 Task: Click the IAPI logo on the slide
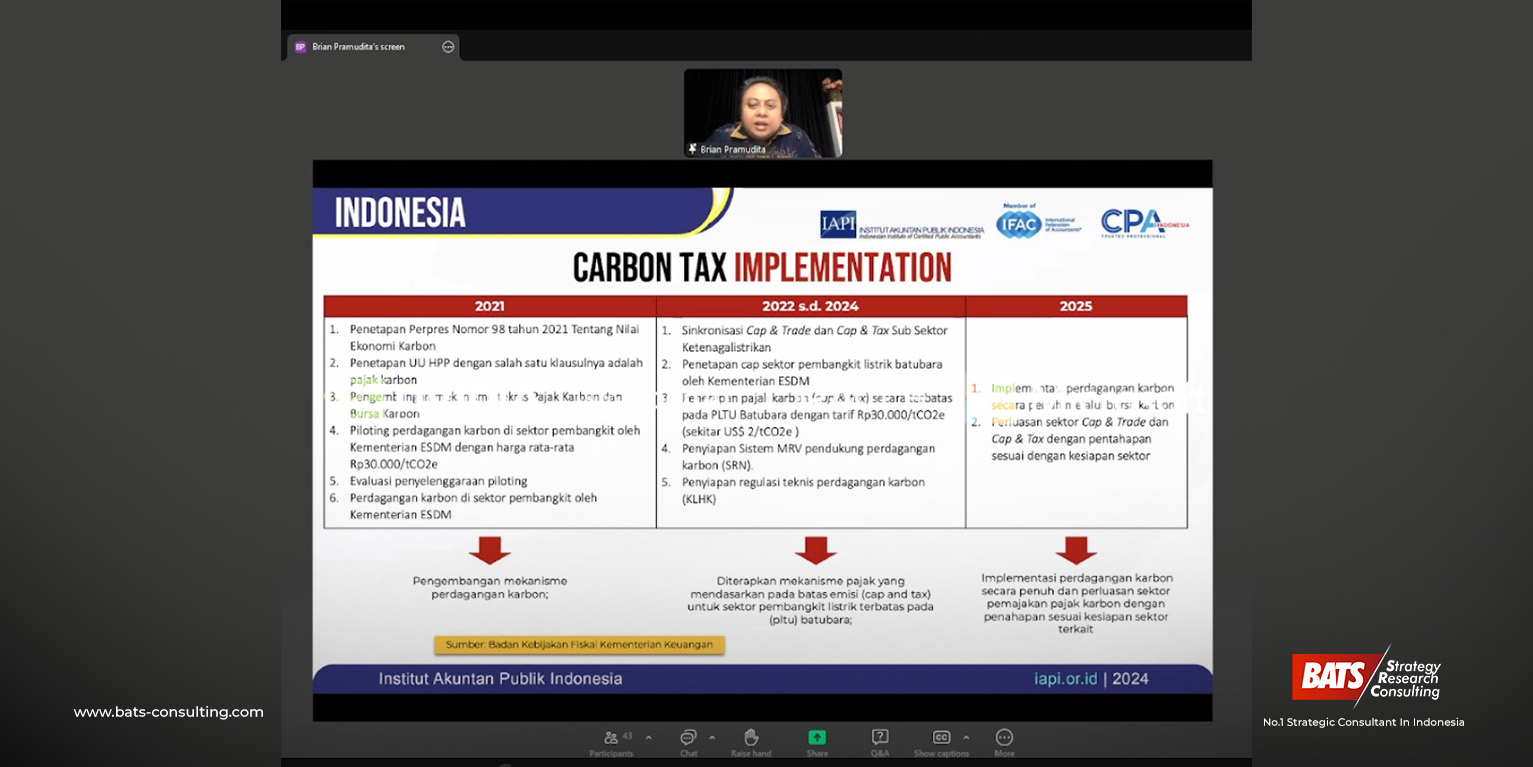(901, 225)
